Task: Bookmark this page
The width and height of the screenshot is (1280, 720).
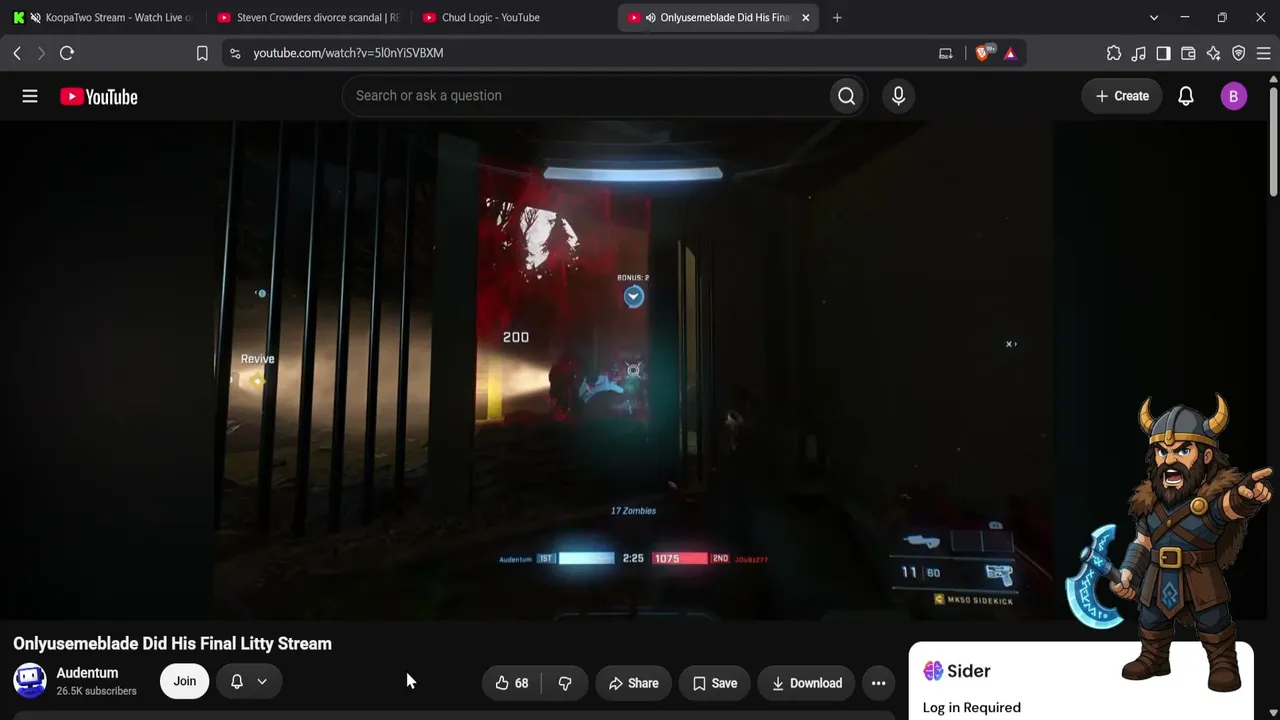Action: (202, 53)
